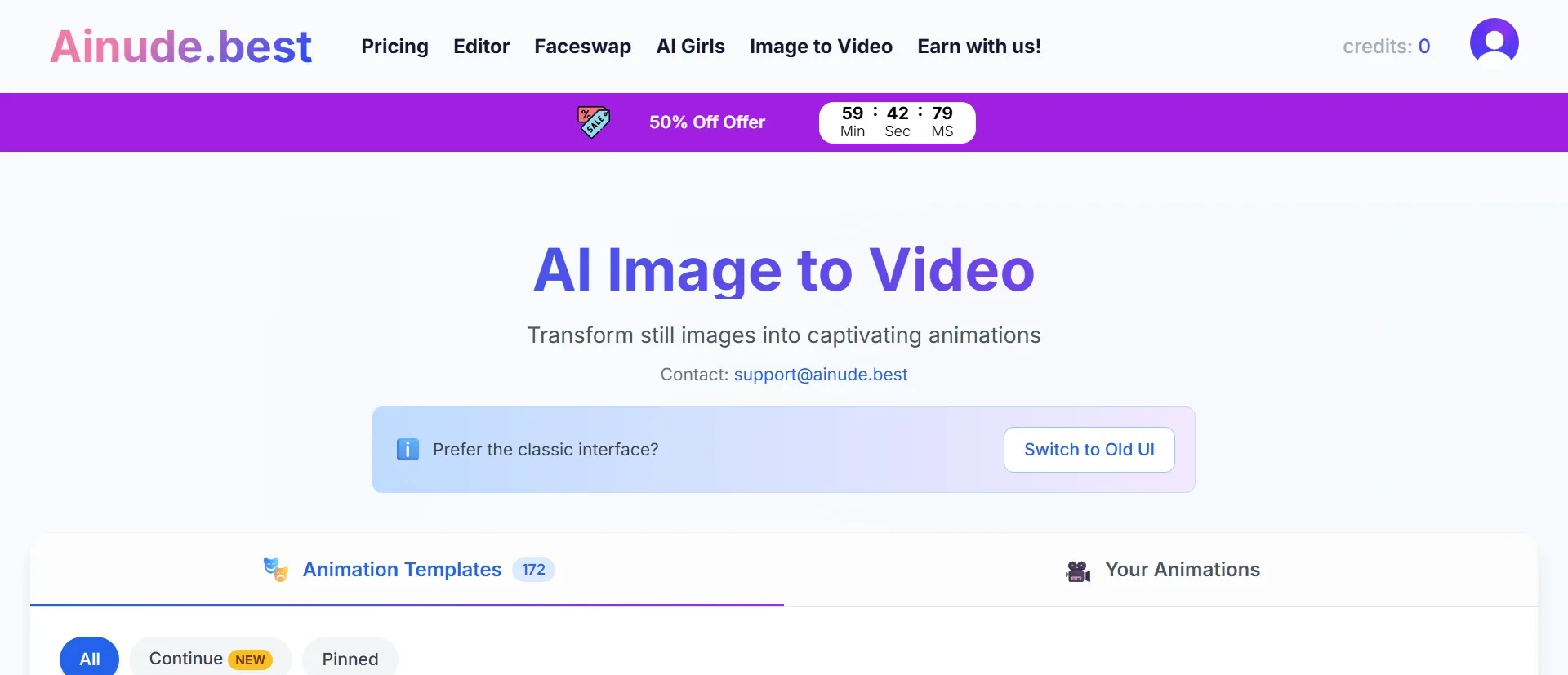
Task: Click the blue info icon
Action: click(408, 450)
